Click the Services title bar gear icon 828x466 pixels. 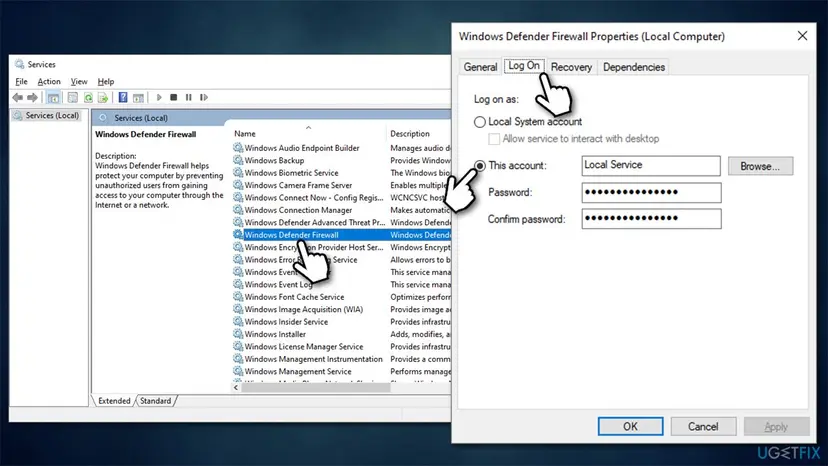click(x=20, y=64)
